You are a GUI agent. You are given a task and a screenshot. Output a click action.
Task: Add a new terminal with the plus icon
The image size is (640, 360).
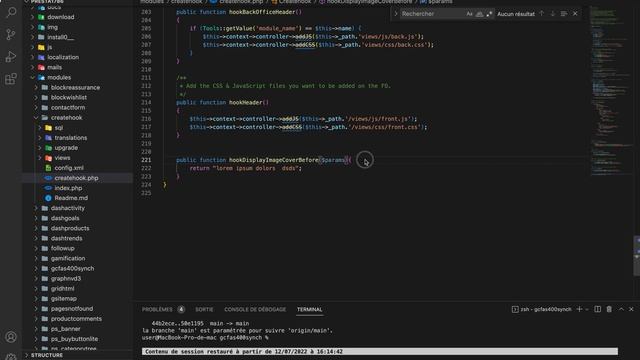tap(579, 309)
